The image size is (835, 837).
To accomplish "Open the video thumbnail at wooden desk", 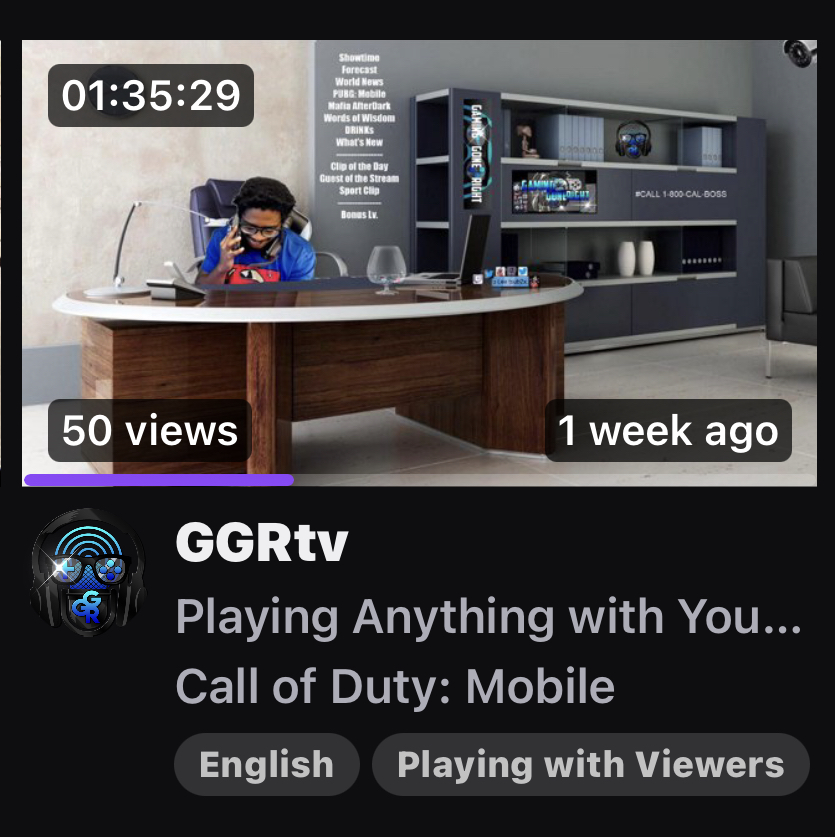I will coord(419,263).
